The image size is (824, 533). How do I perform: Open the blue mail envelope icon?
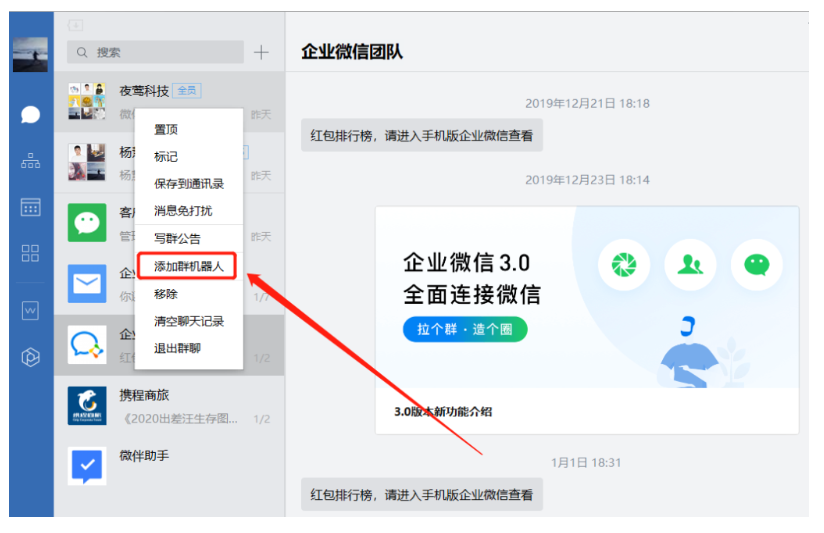pos(87,284)
